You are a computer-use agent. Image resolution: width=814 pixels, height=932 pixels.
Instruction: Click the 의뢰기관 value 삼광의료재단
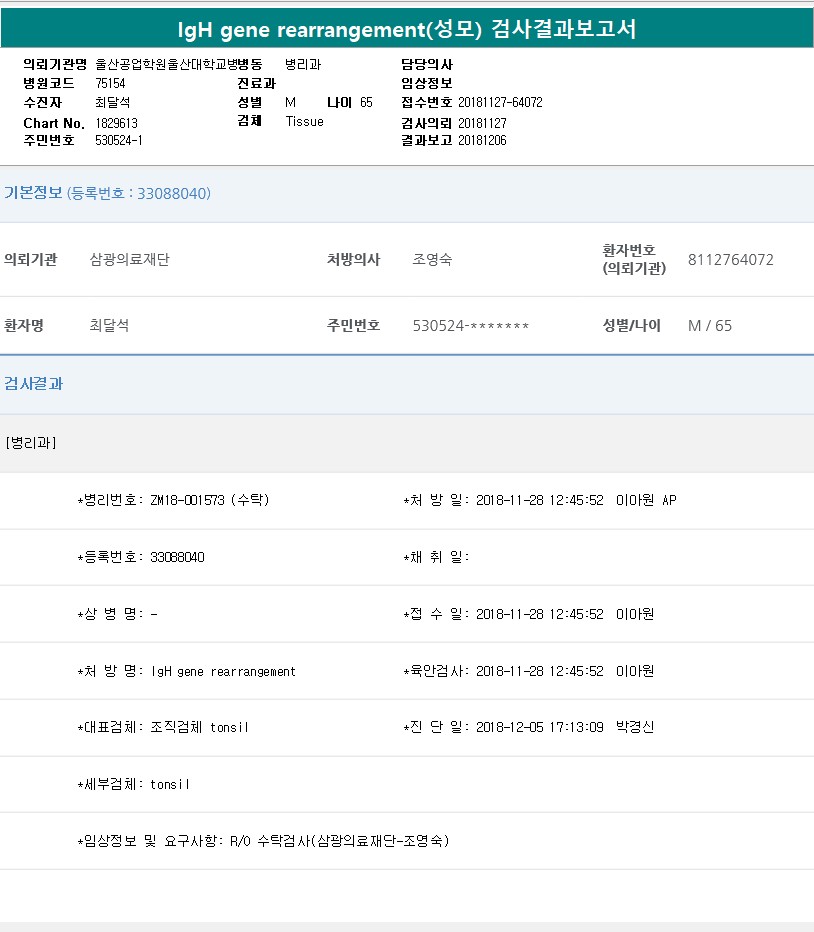(x=130, y=260)
